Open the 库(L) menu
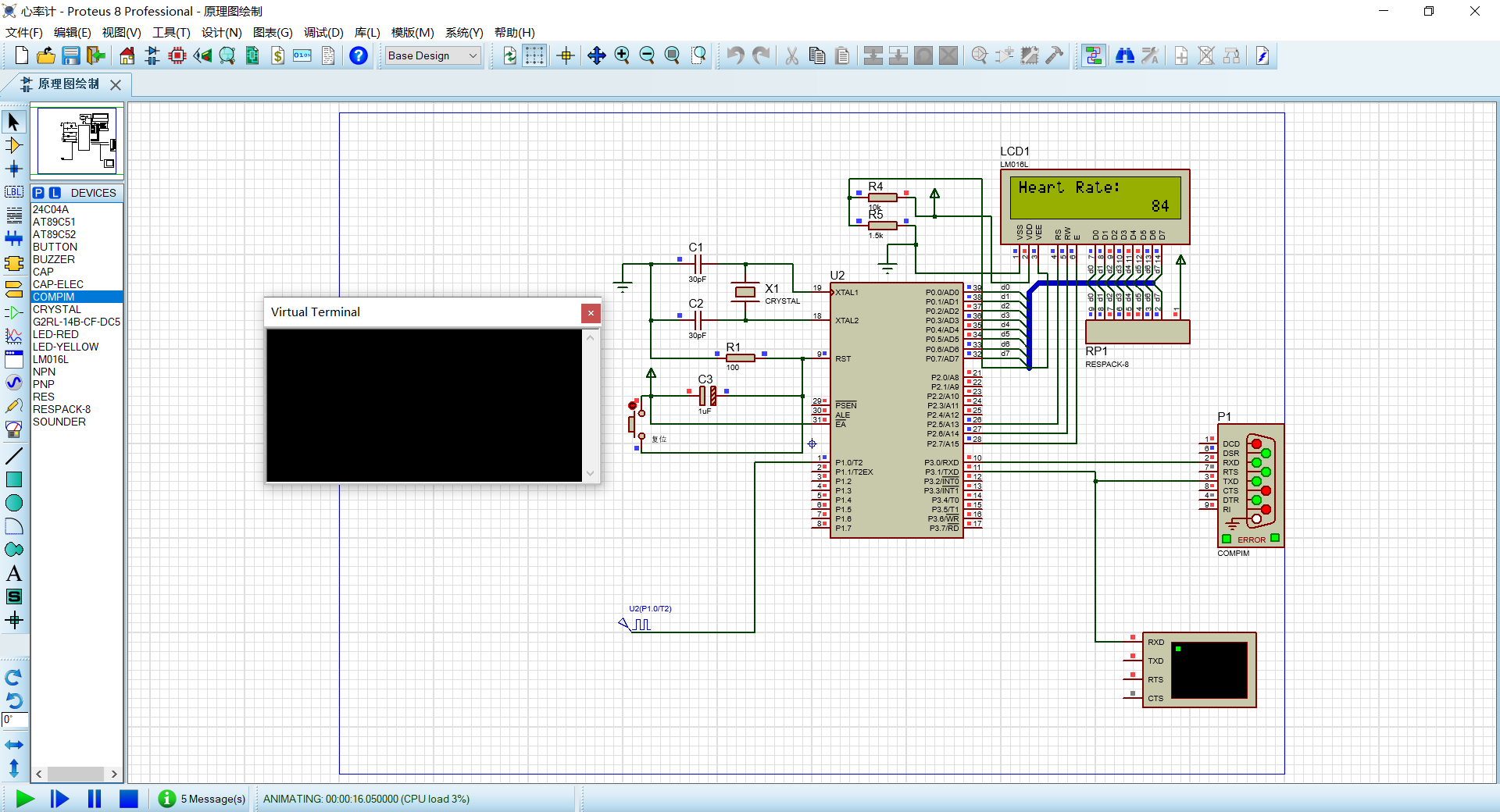The height and width of the screenshot is (812, 1500). click(367, 32)
